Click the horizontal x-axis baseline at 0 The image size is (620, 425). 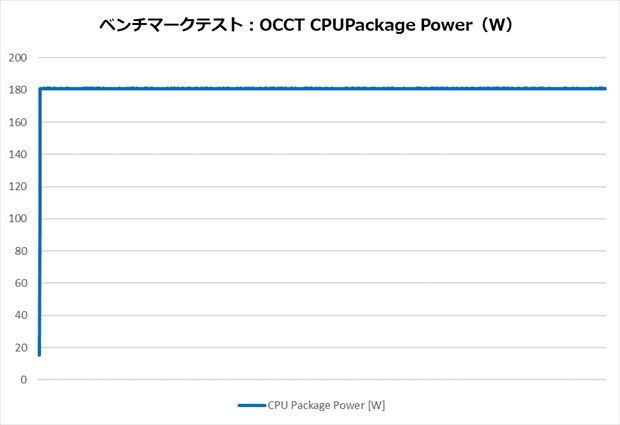[320, 380]
